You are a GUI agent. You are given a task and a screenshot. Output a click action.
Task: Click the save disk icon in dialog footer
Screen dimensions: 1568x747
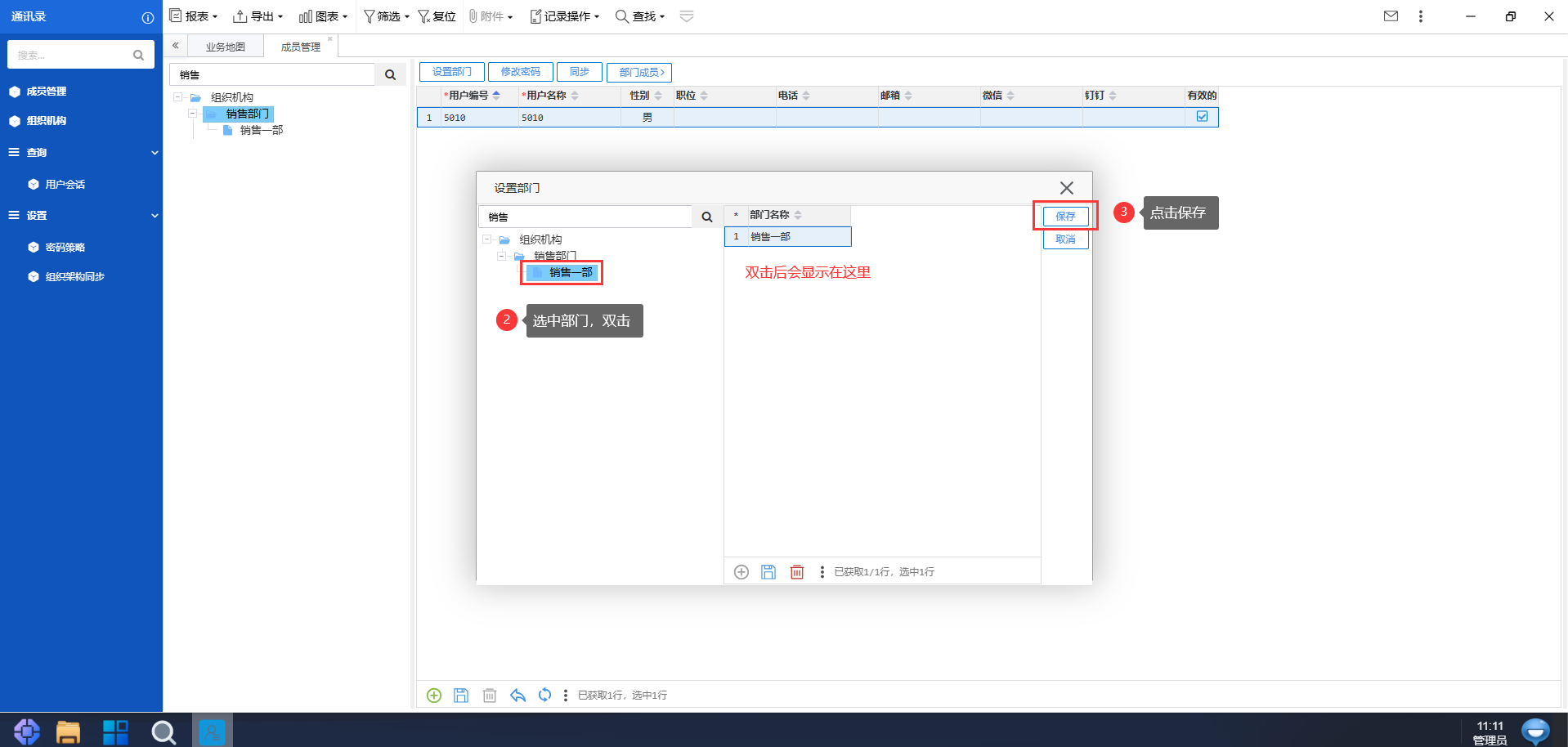[x=768, y=572]
